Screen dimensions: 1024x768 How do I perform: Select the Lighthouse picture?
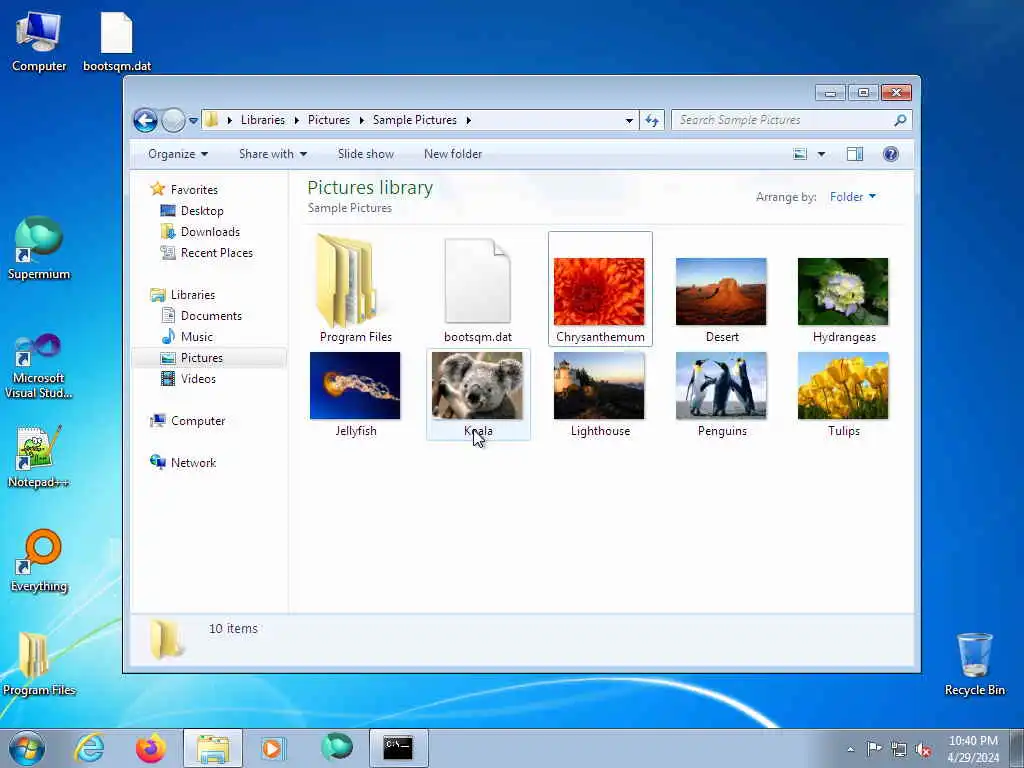(600, 394)
